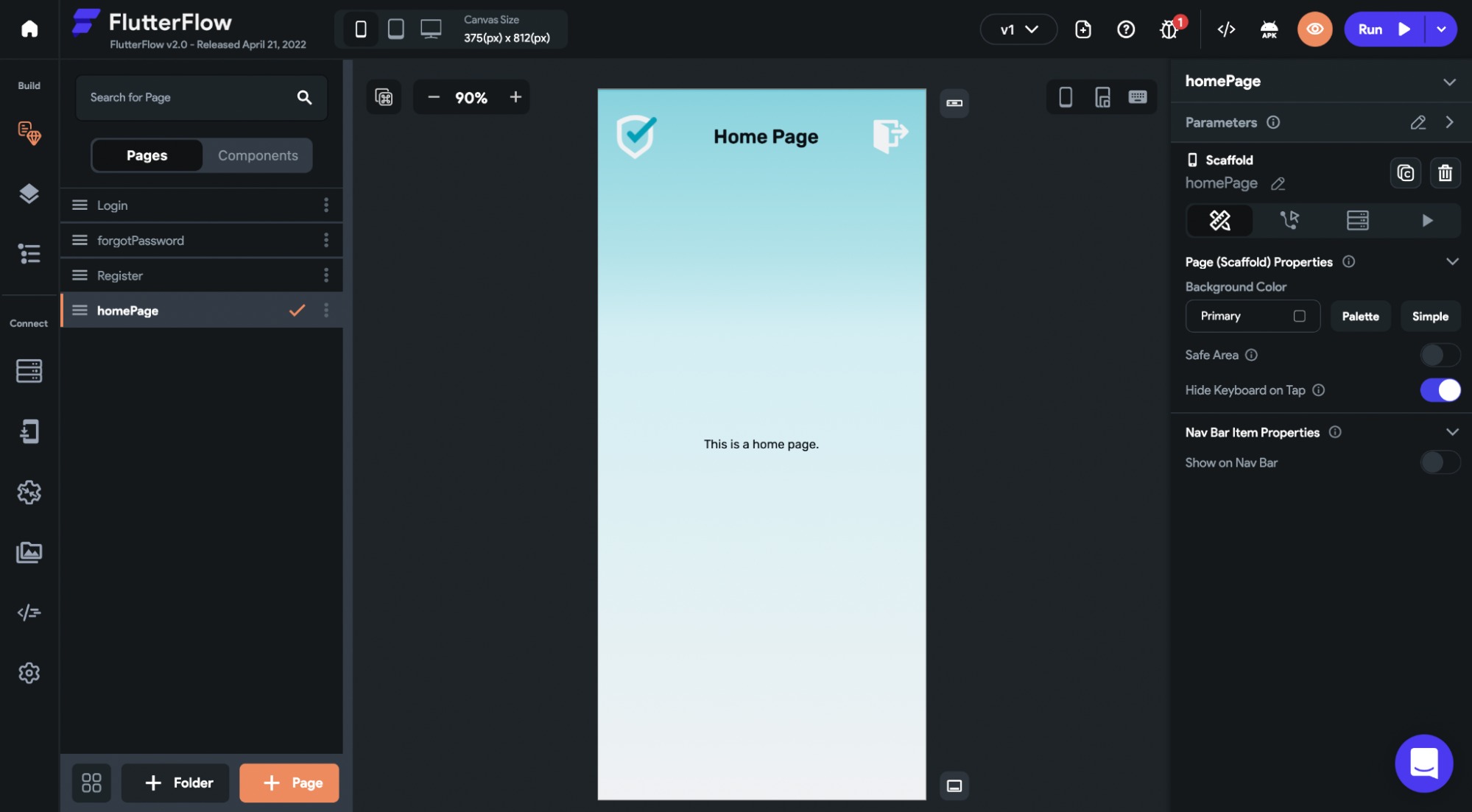Open the grid view button at bottom
Screen dimensions: 1472x812
[91, 783]
